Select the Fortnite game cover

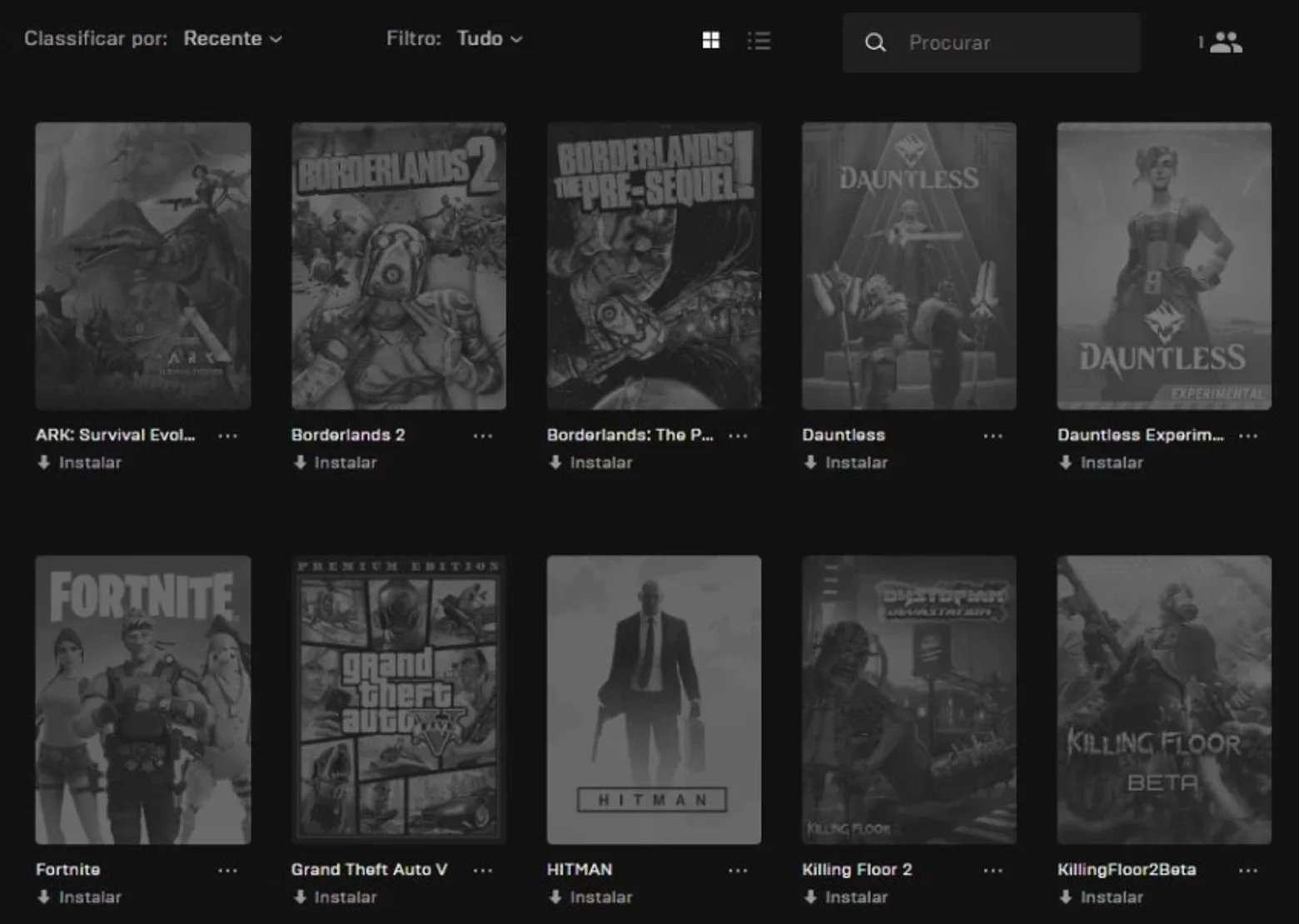pyautogui.click(x=143, y=700)
